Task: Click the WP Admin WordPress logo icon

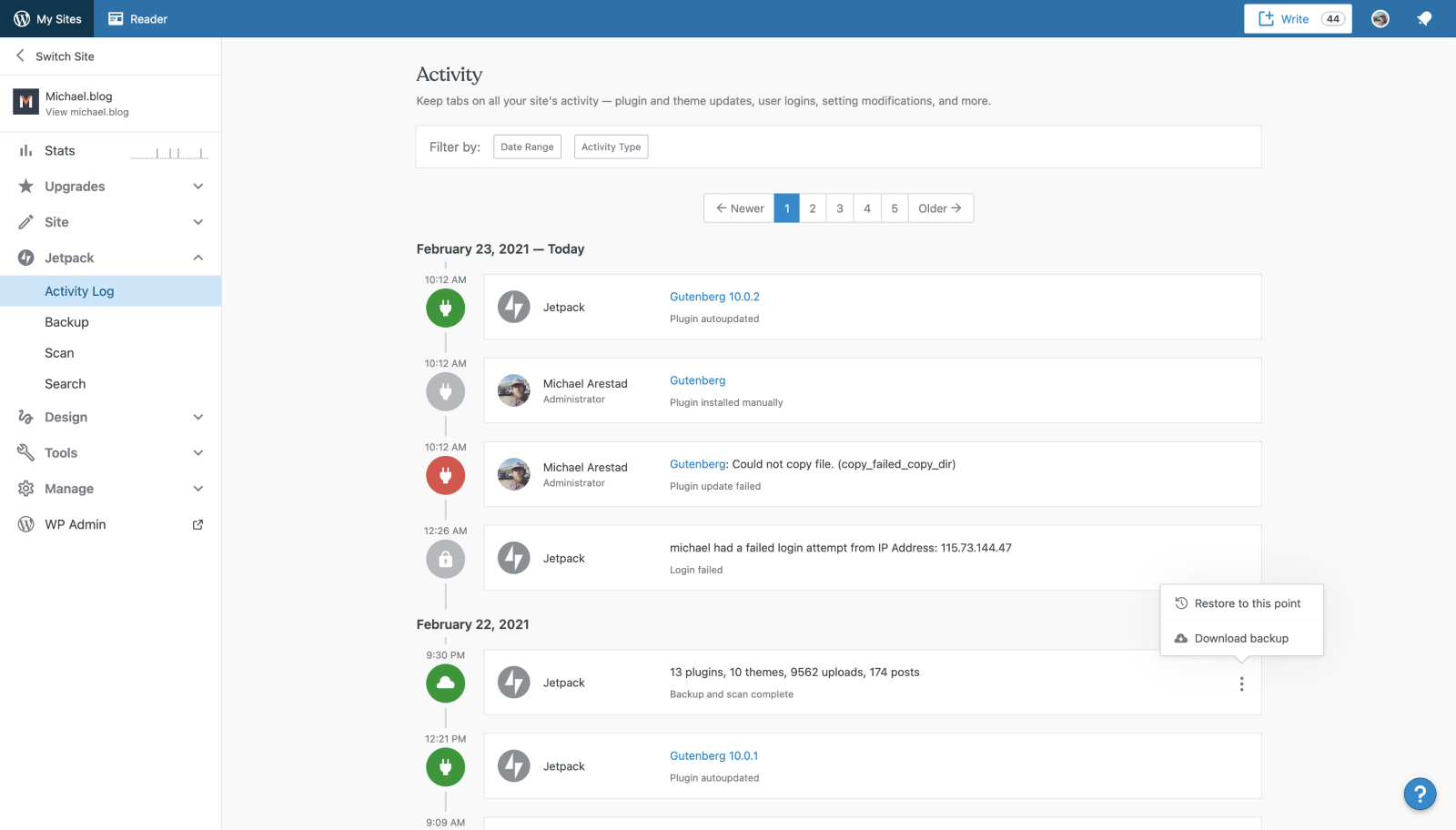Action: pyautogui.click(x=26, y=524)
